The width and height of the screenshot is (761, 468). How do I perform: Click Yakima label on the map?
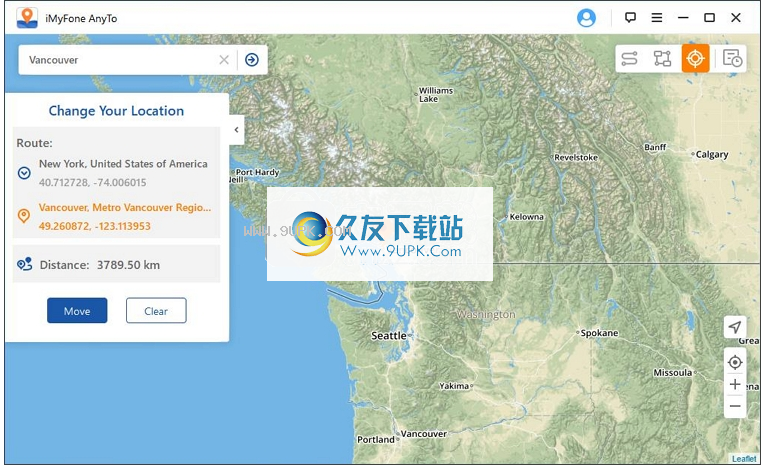pos(454,386)
